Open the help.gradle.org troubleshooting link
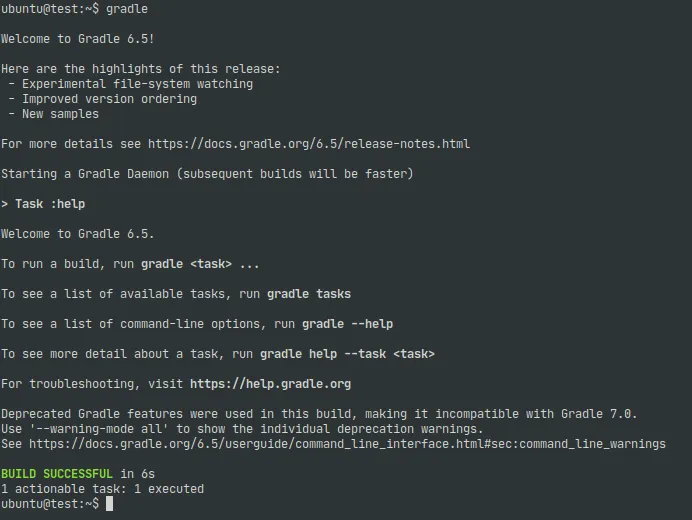The image size is (692, 520). [x=270, y=384]
